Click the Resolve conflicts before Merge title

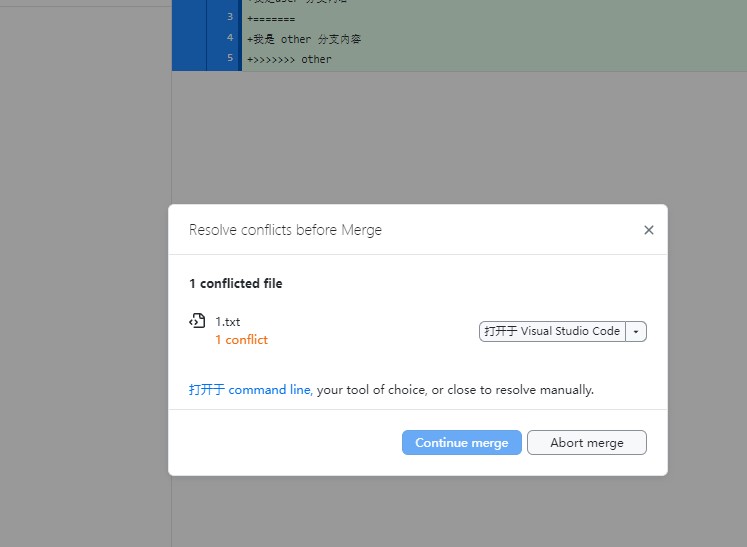pyautogui.click(x=285, y=230)
